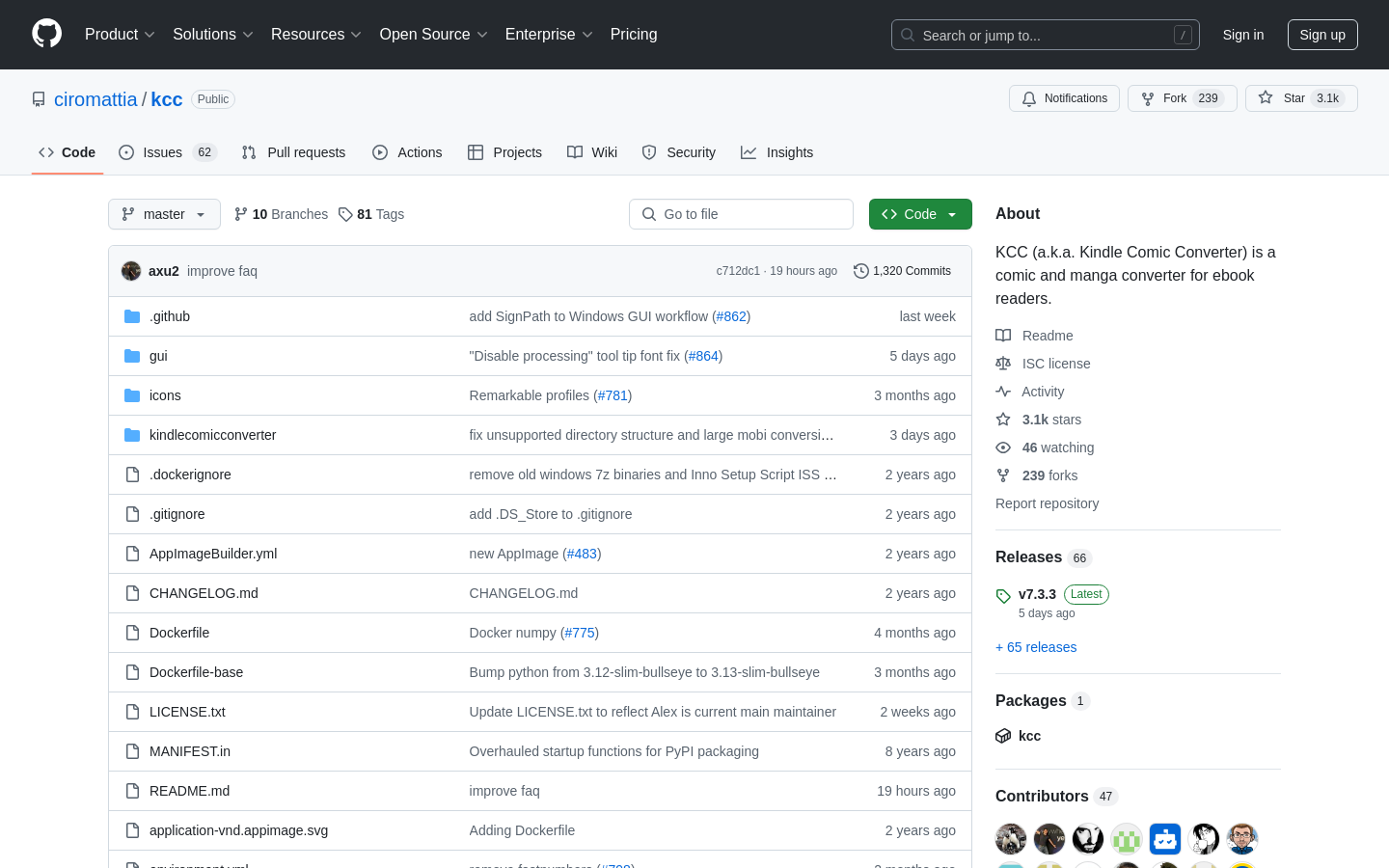
Task: Switch to the Pull requests tab
Action: pyautogui.click(x=293, y=152)
